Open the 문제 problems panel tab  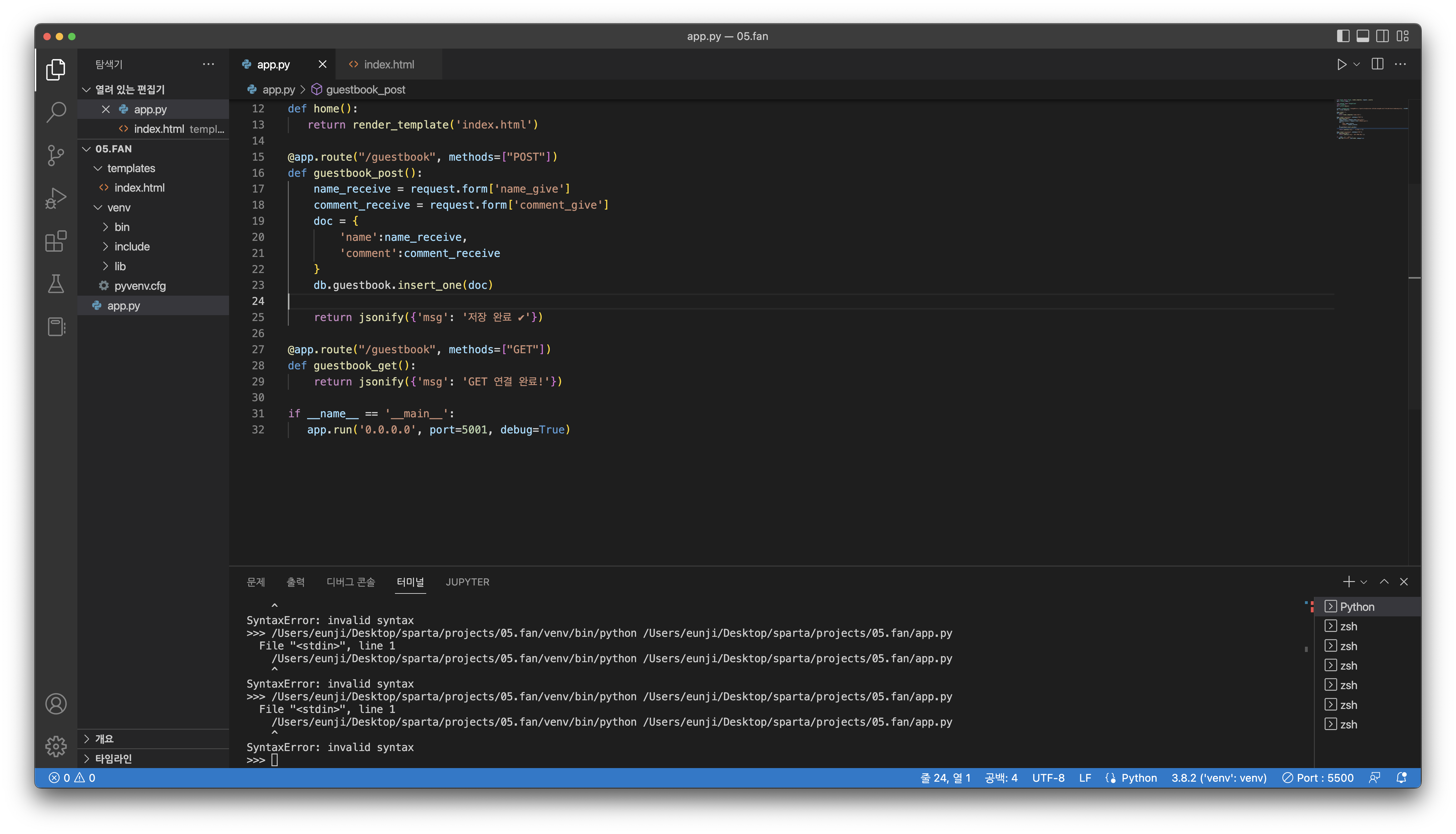coord(256,582)
